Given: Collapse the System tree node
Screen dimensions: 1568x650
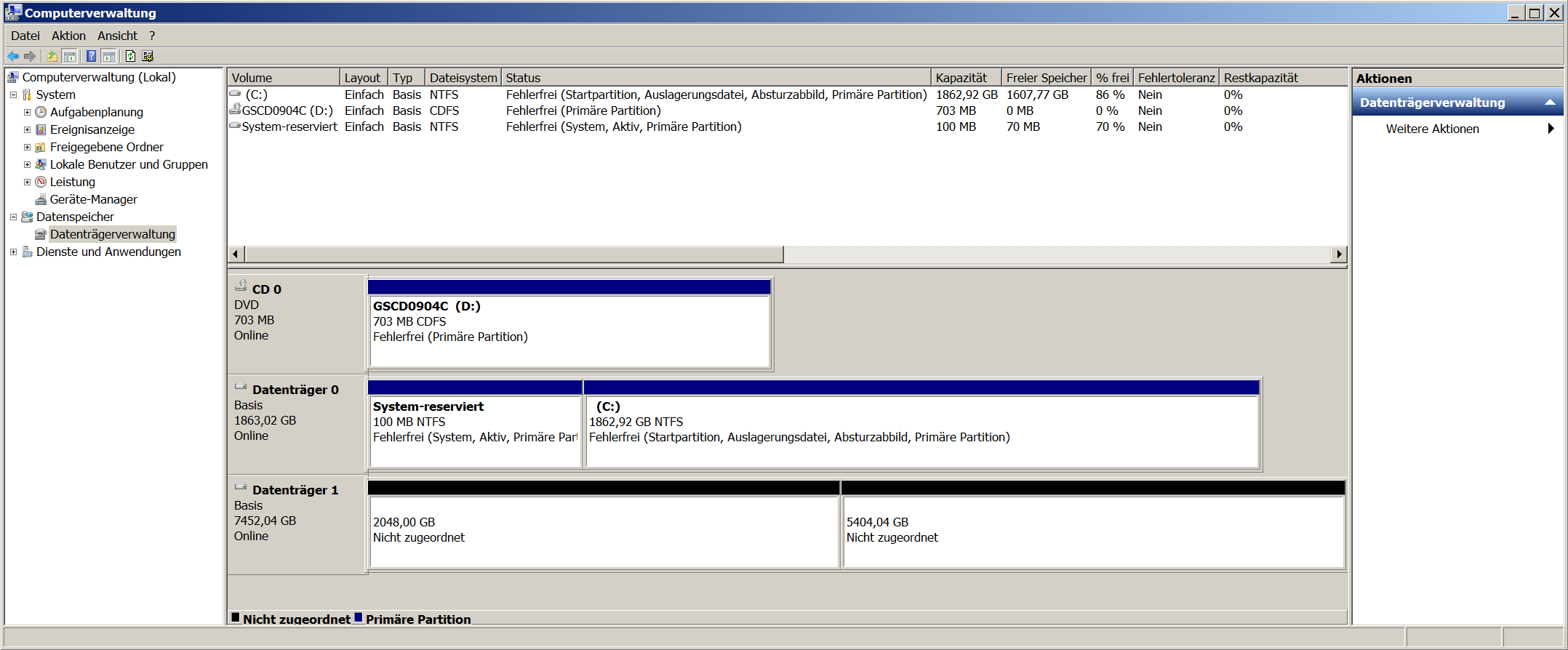Looking at the screenshot, I should (x=13, y=95).
